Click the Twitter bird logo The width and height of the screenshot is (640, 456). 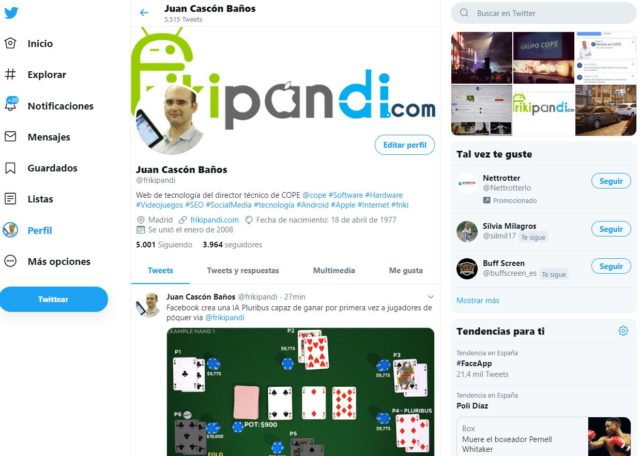click(x=11, y=13)
